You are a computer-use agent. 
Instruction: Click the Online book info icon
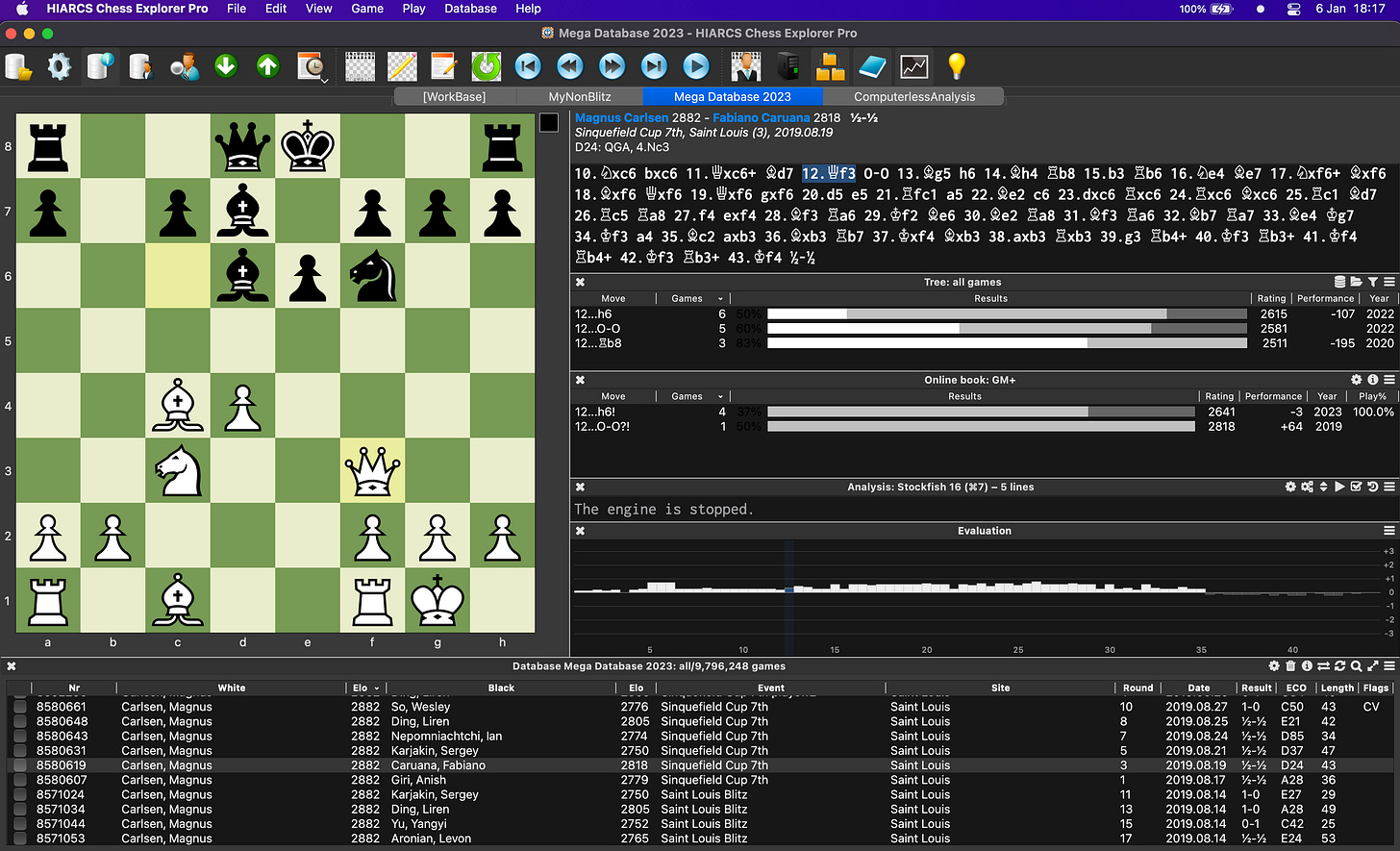click(1373, 380)
